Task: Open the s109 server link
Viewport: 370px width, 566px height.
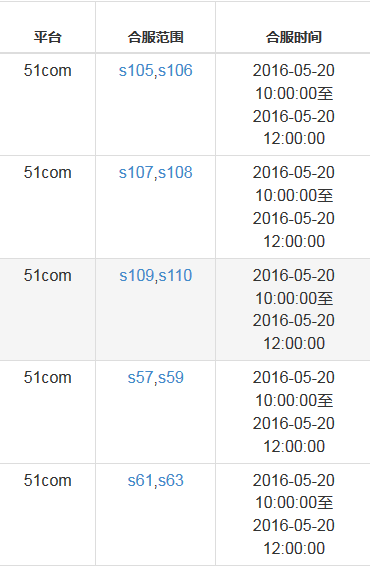Action: (x=136, y=275)
